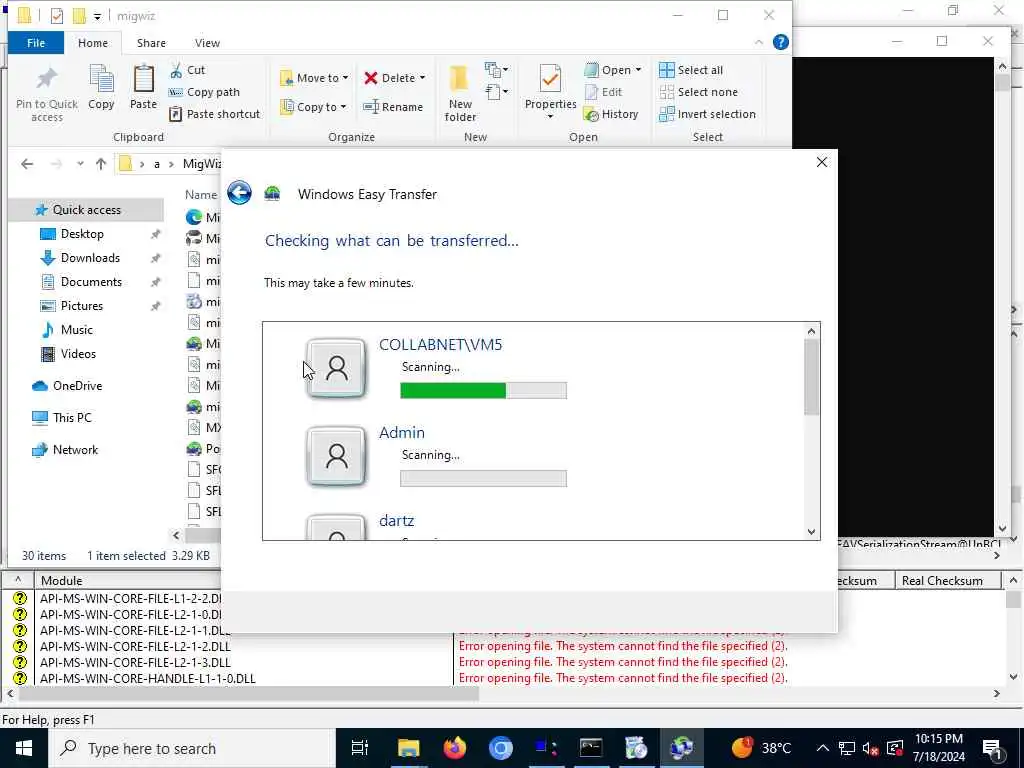Open Music in navigation pane
1024x768 pixels.
[76, 330]
